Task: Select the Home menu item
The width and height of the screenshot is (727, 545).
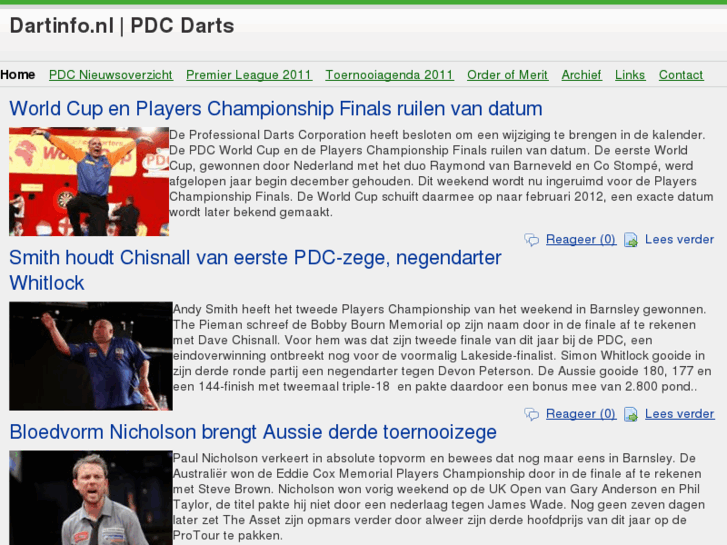Action: (18, 75)
